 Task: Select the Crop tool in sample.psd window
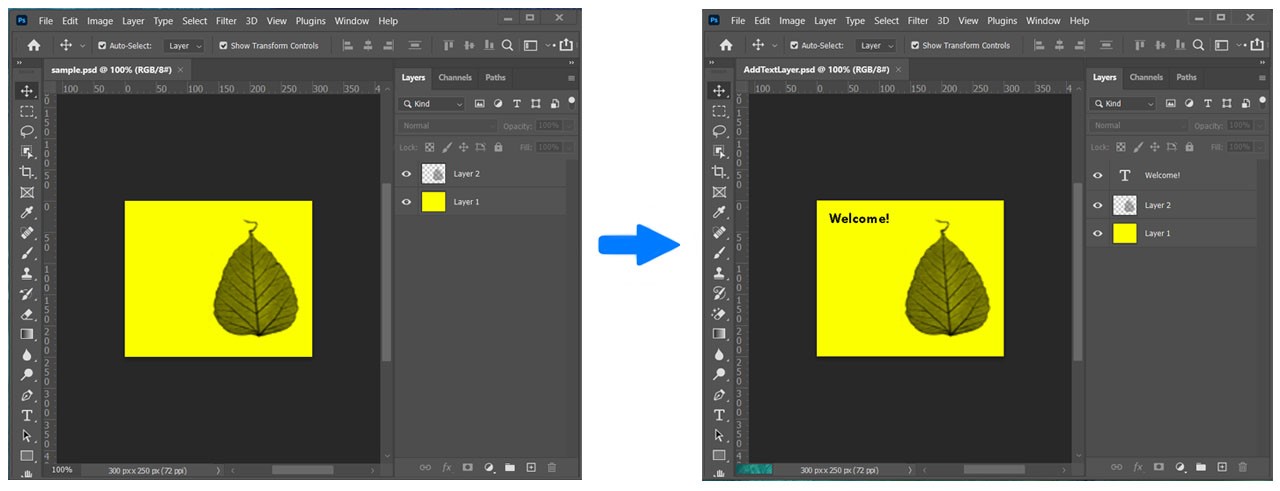coord(27,172)
